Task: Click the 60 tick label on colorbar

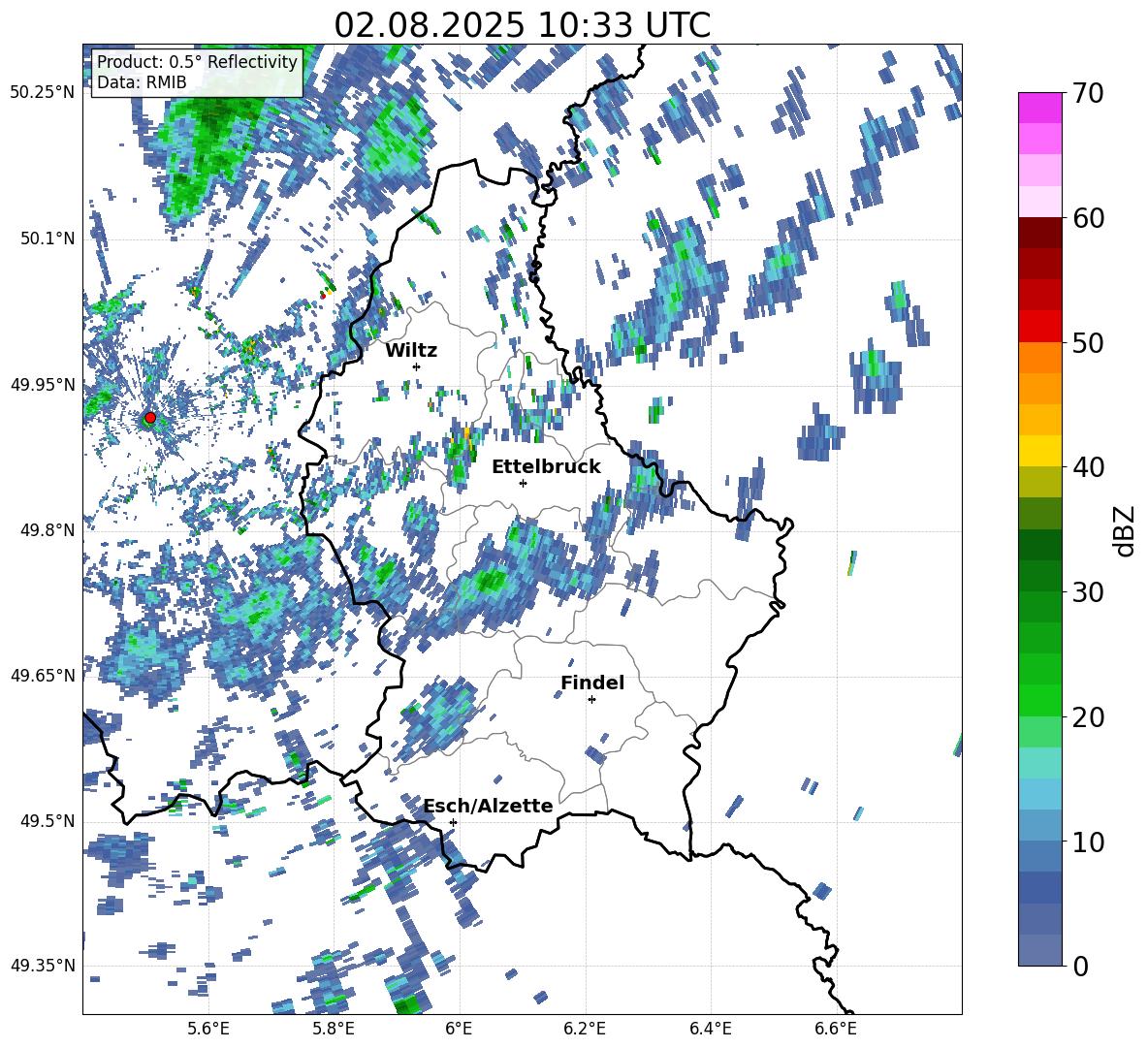Action: coord(1088,218)
